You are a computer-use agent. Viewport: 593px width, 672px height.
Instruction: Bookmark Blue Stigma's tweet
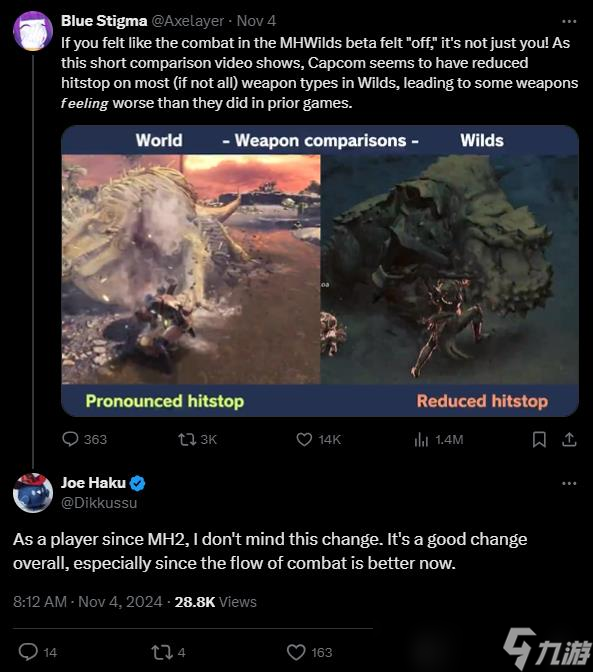coord(539,439)
